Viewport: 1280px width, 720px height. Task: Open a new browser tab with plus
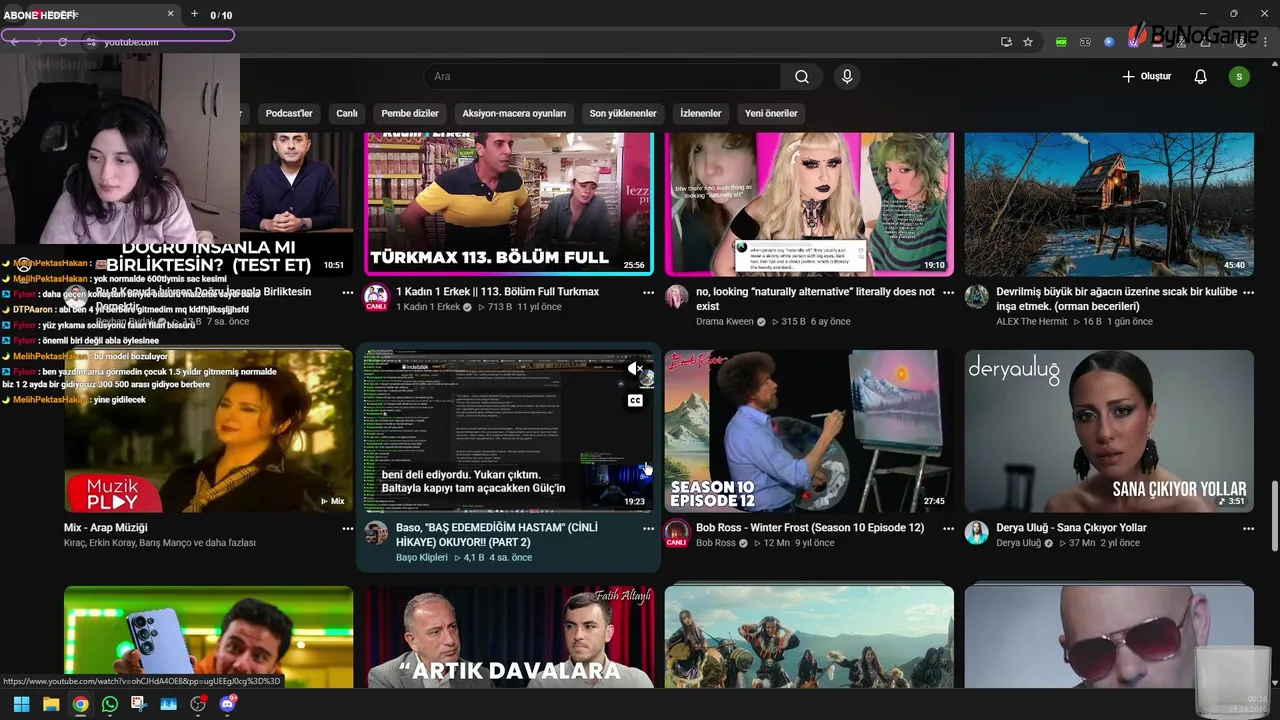[x=194, y=14]
